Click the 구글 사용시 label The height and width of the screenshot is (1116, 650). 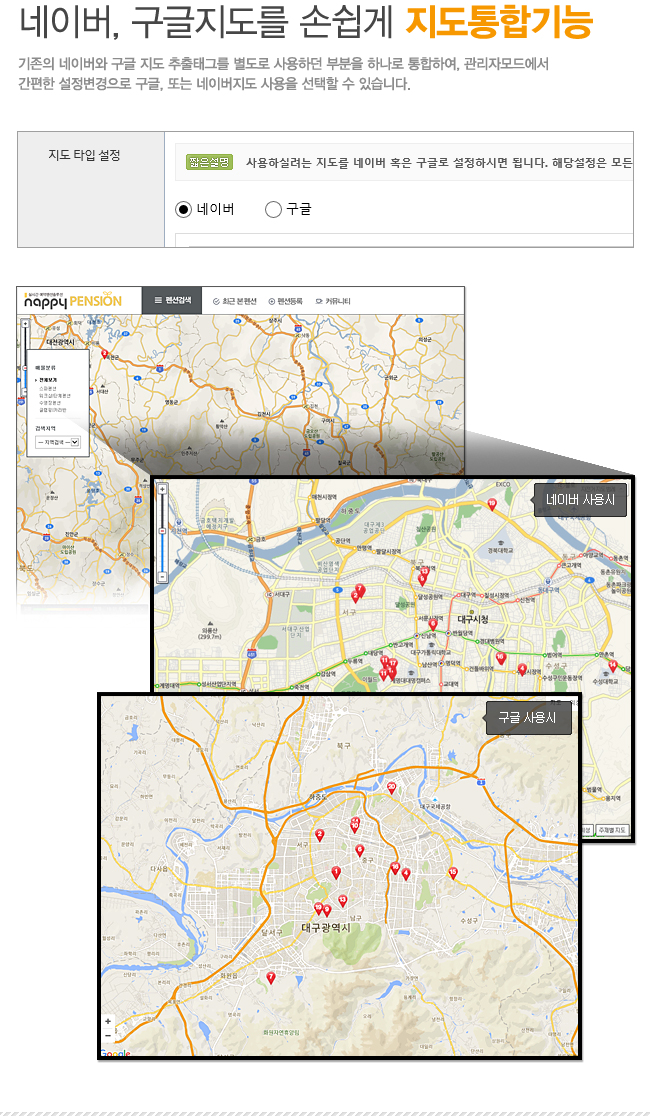[528, 717]
